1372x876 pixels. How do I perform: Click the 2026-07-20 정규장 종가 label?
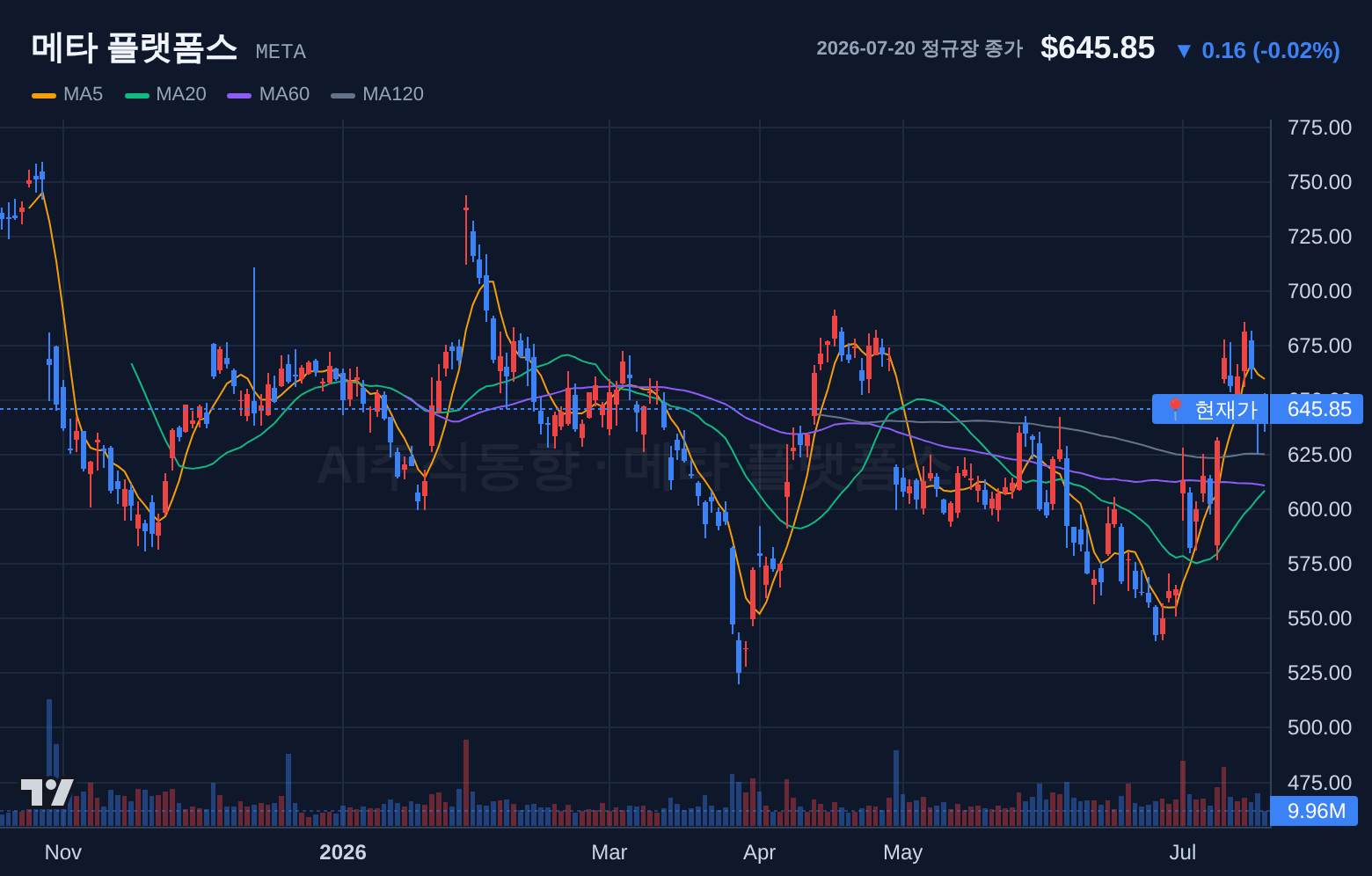click(919, 48)
